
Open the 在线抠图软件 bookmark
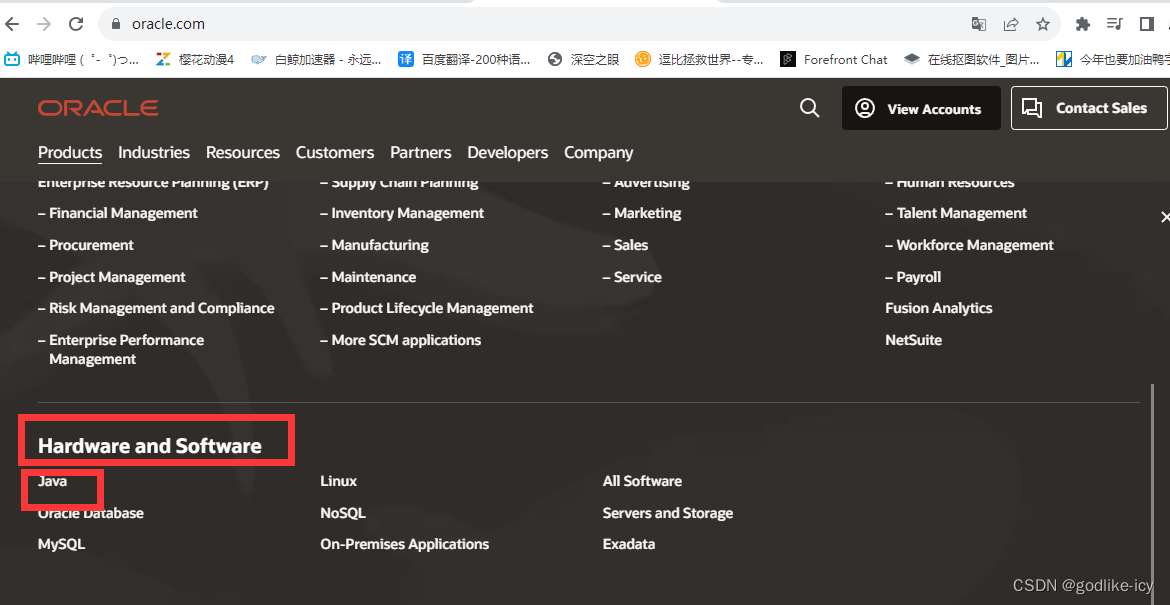point(972,60)
